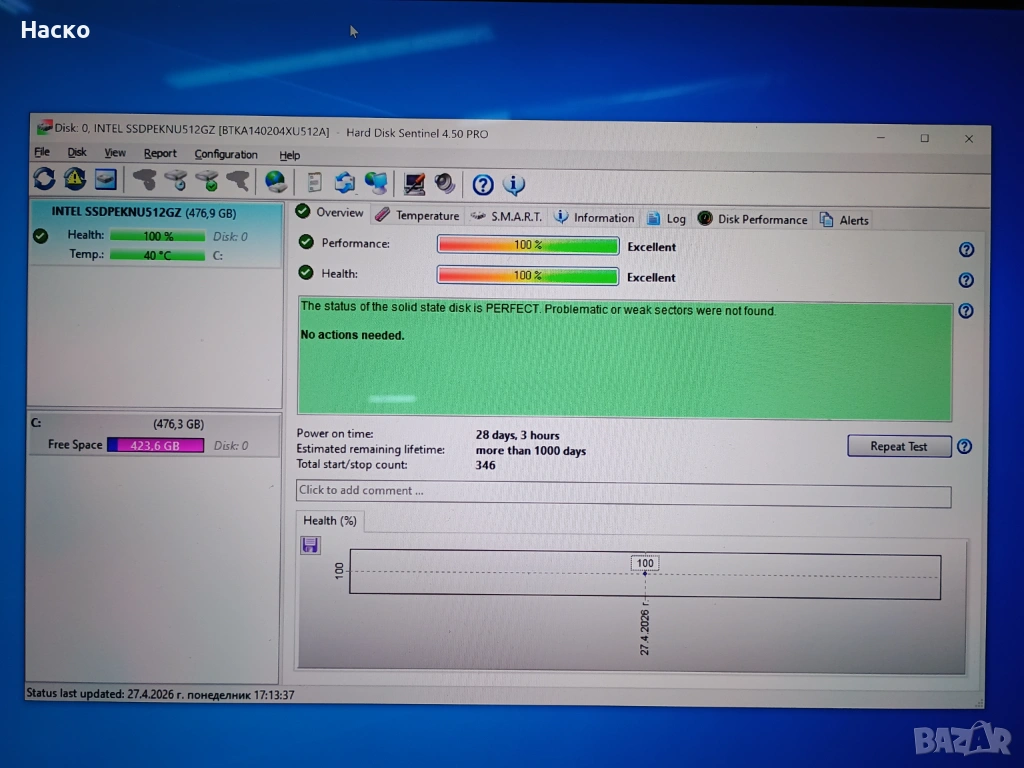The width and height of the screenshot is (1024, 768).
Task: Click the 'Click to add comment' field
Action: (x=623, y=492)
